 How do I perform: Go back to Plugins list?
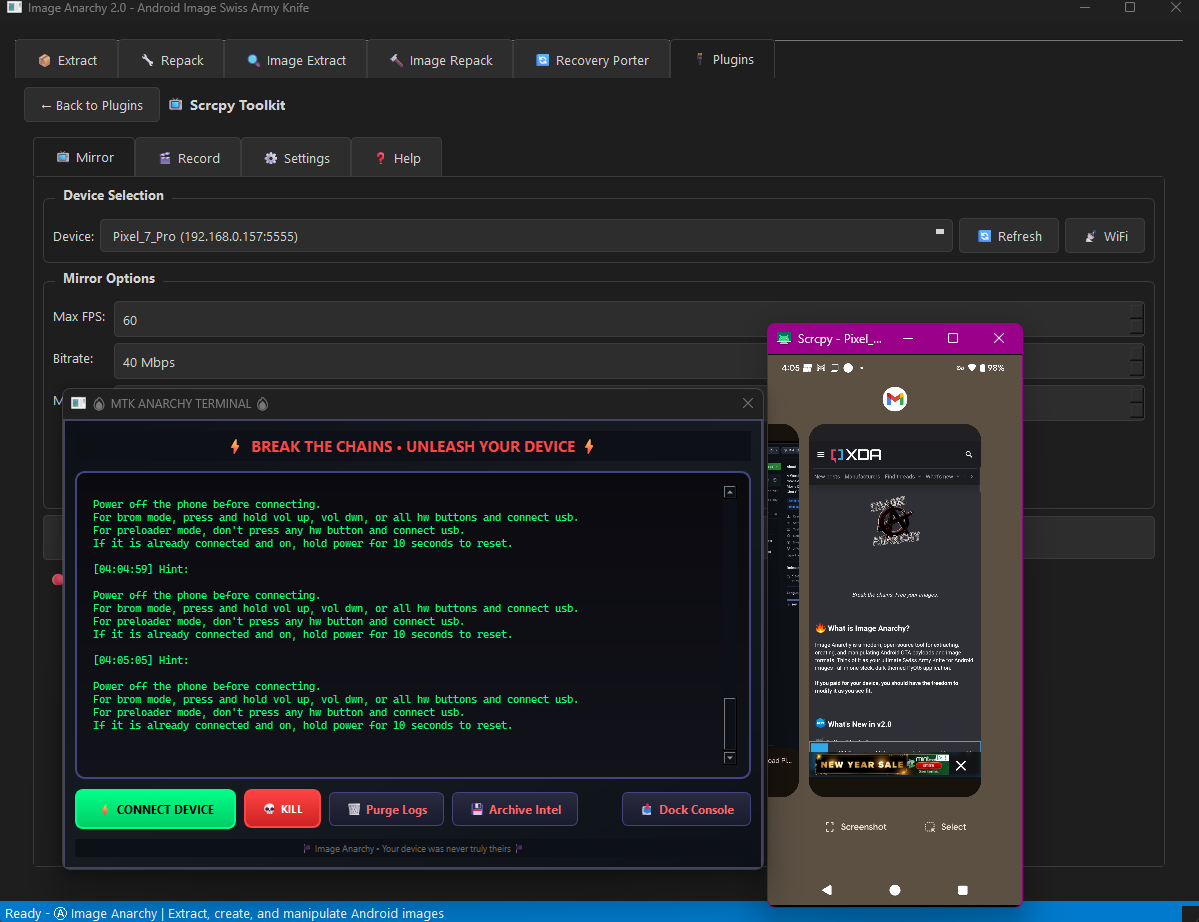coord(92,106)
